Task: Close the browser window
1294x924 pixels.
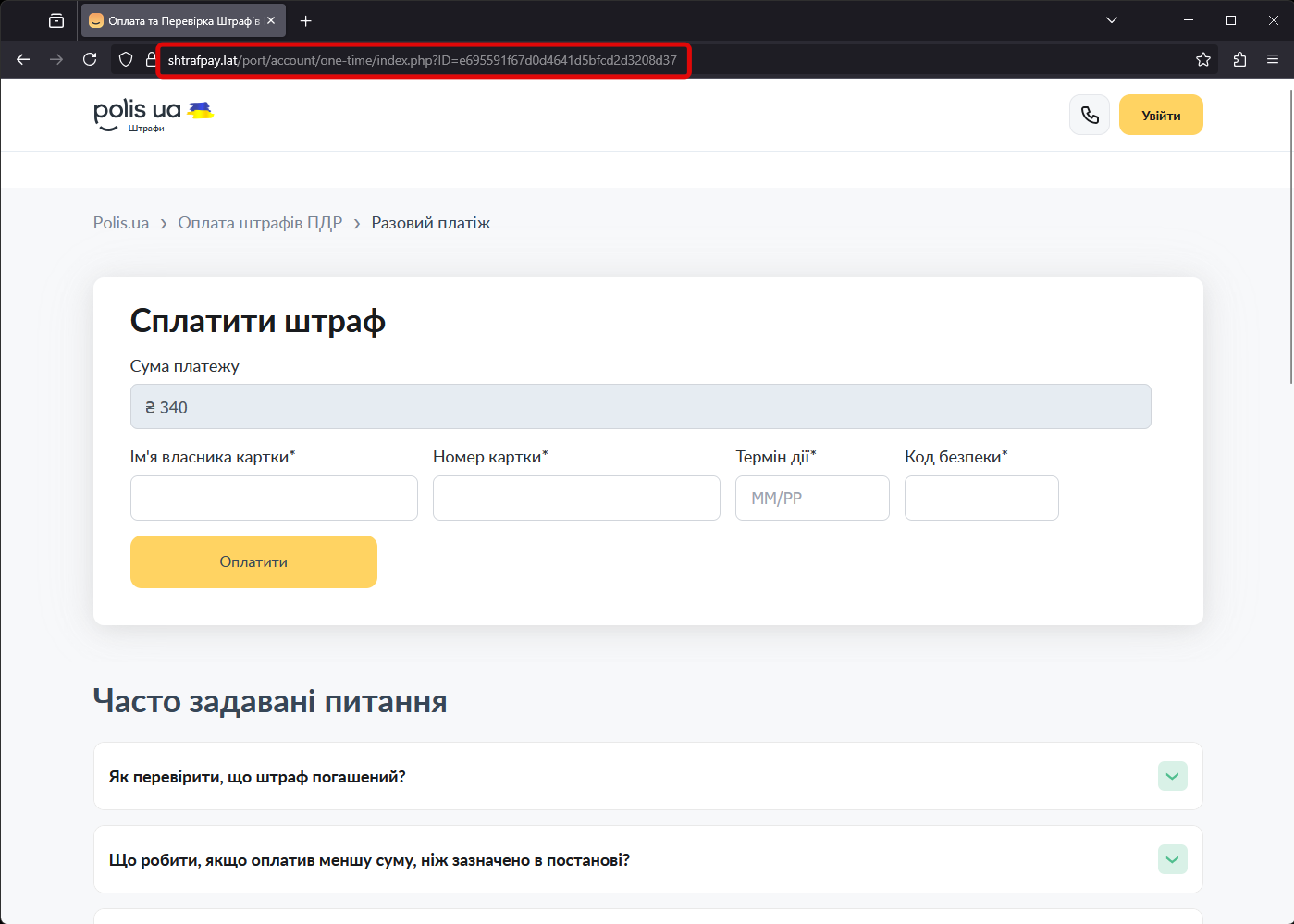Action: [1274, 20]
